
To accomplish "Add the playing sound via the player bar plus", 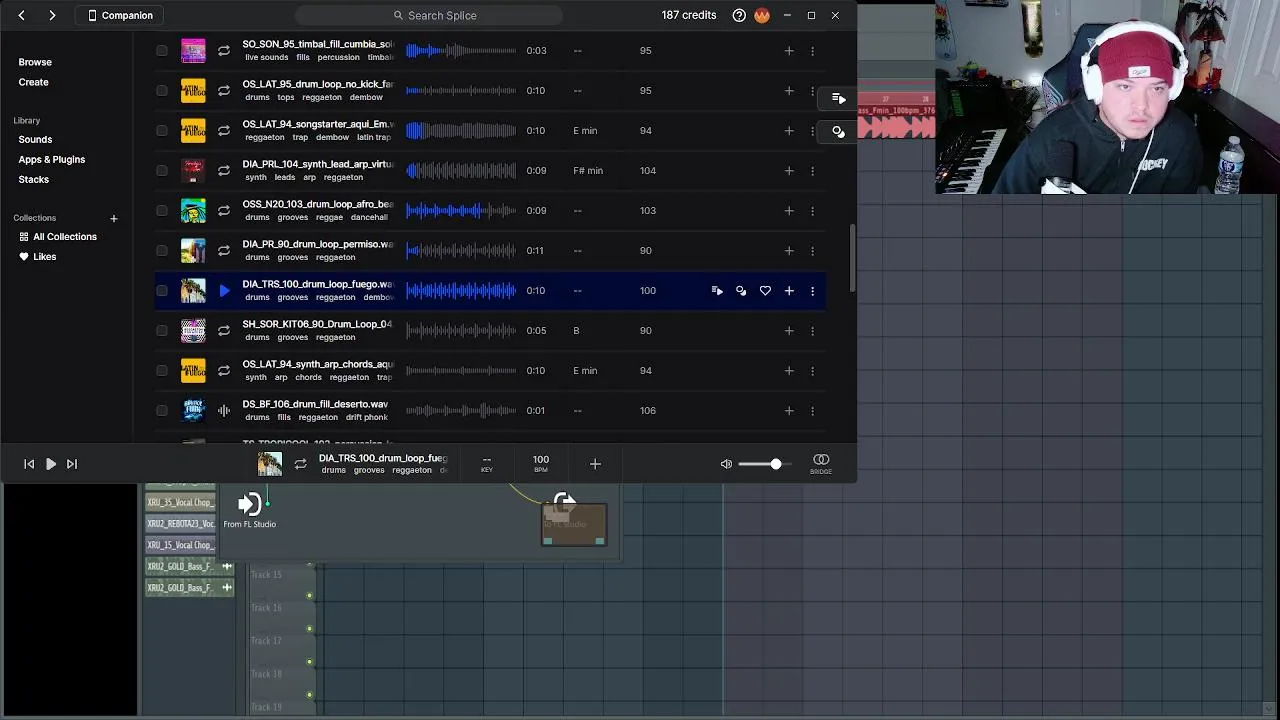I will point(595,464).
